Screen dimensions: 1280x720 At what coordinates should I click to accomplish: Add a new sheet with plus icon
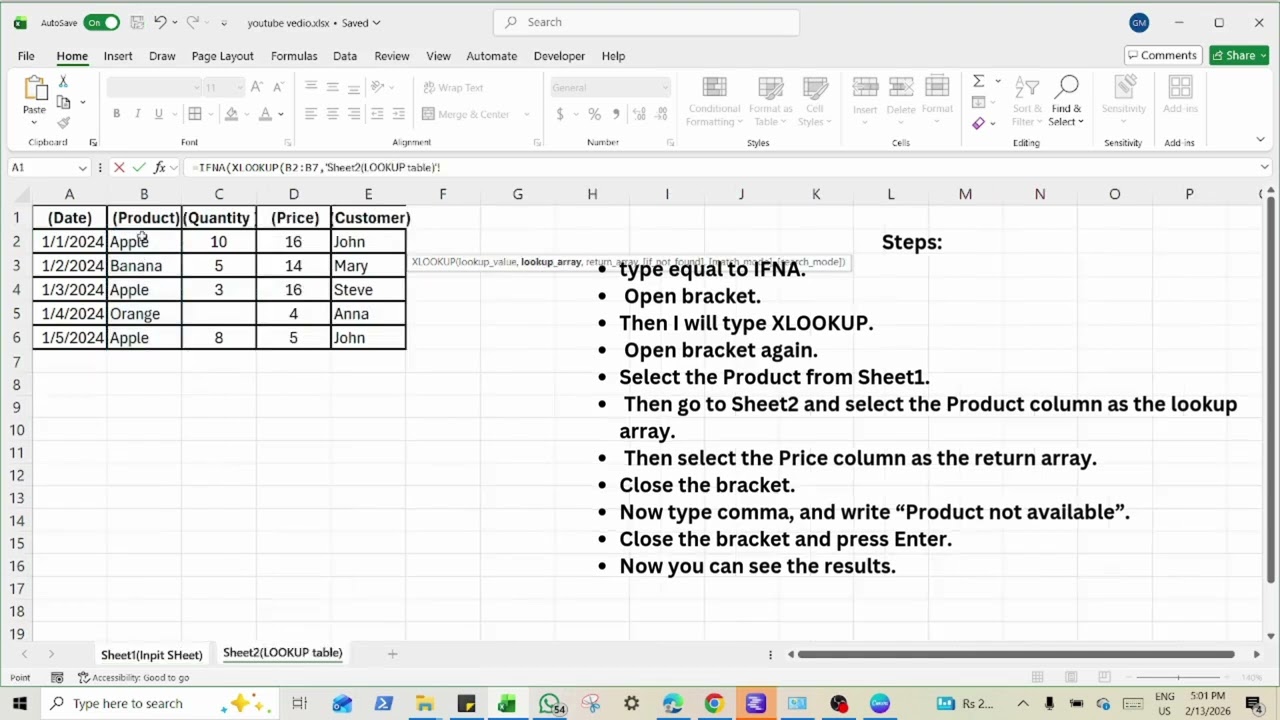tap(392, 654)
